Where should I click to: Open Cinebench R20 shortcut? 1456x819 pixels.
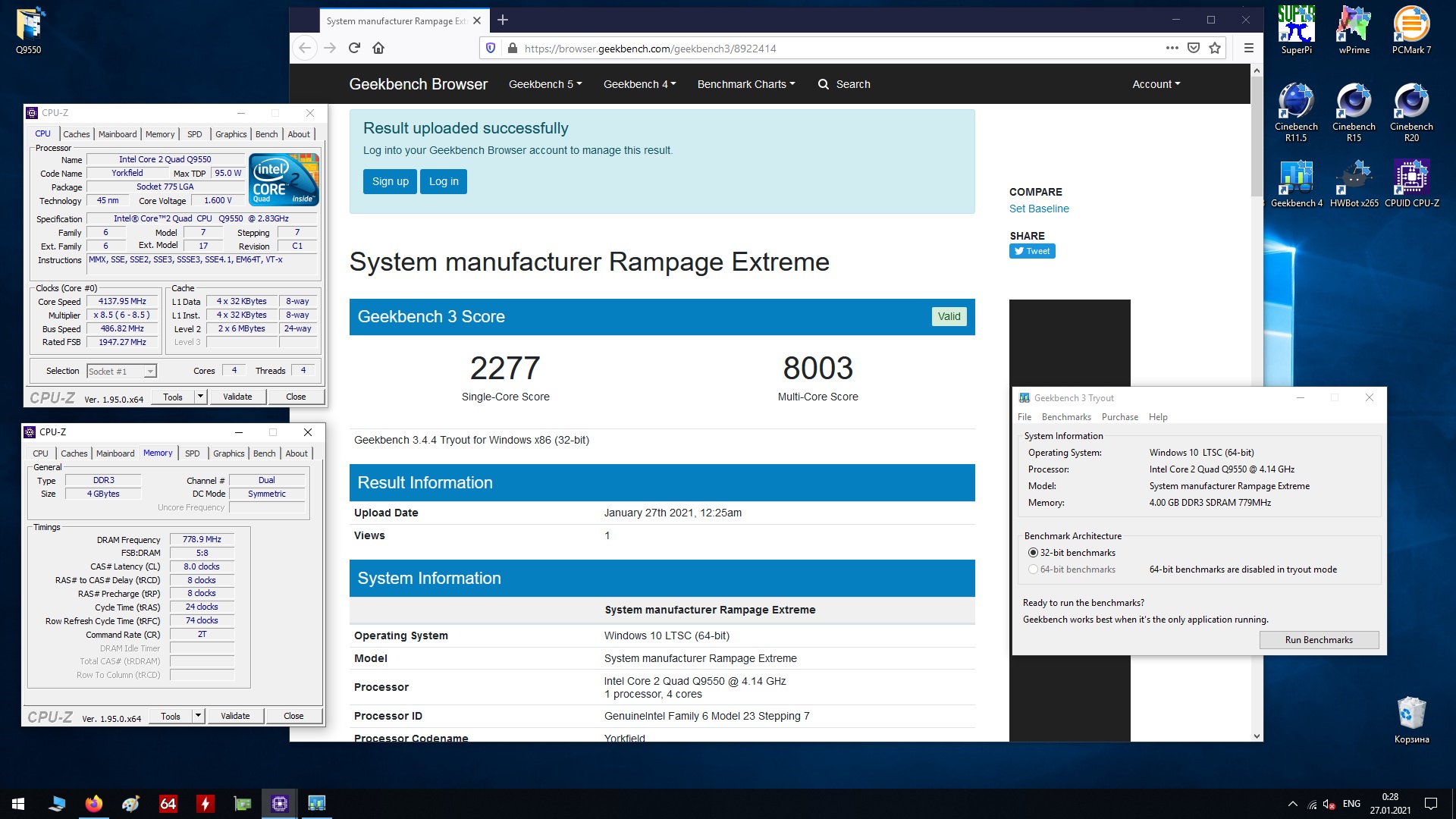coord(1411,112)
